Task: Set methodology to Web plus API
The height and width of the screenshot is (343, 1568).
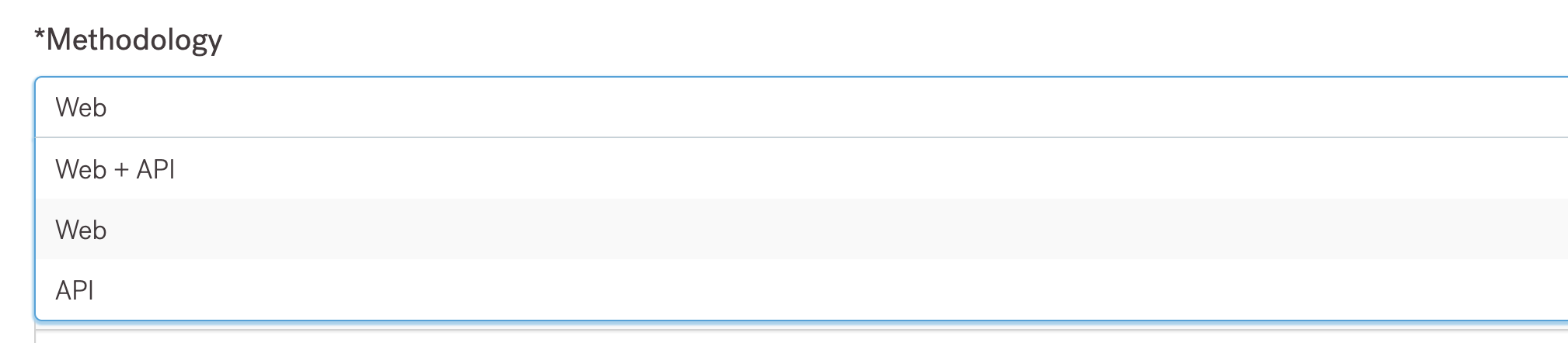Action: pyautogui.click(x=802, y=168)
